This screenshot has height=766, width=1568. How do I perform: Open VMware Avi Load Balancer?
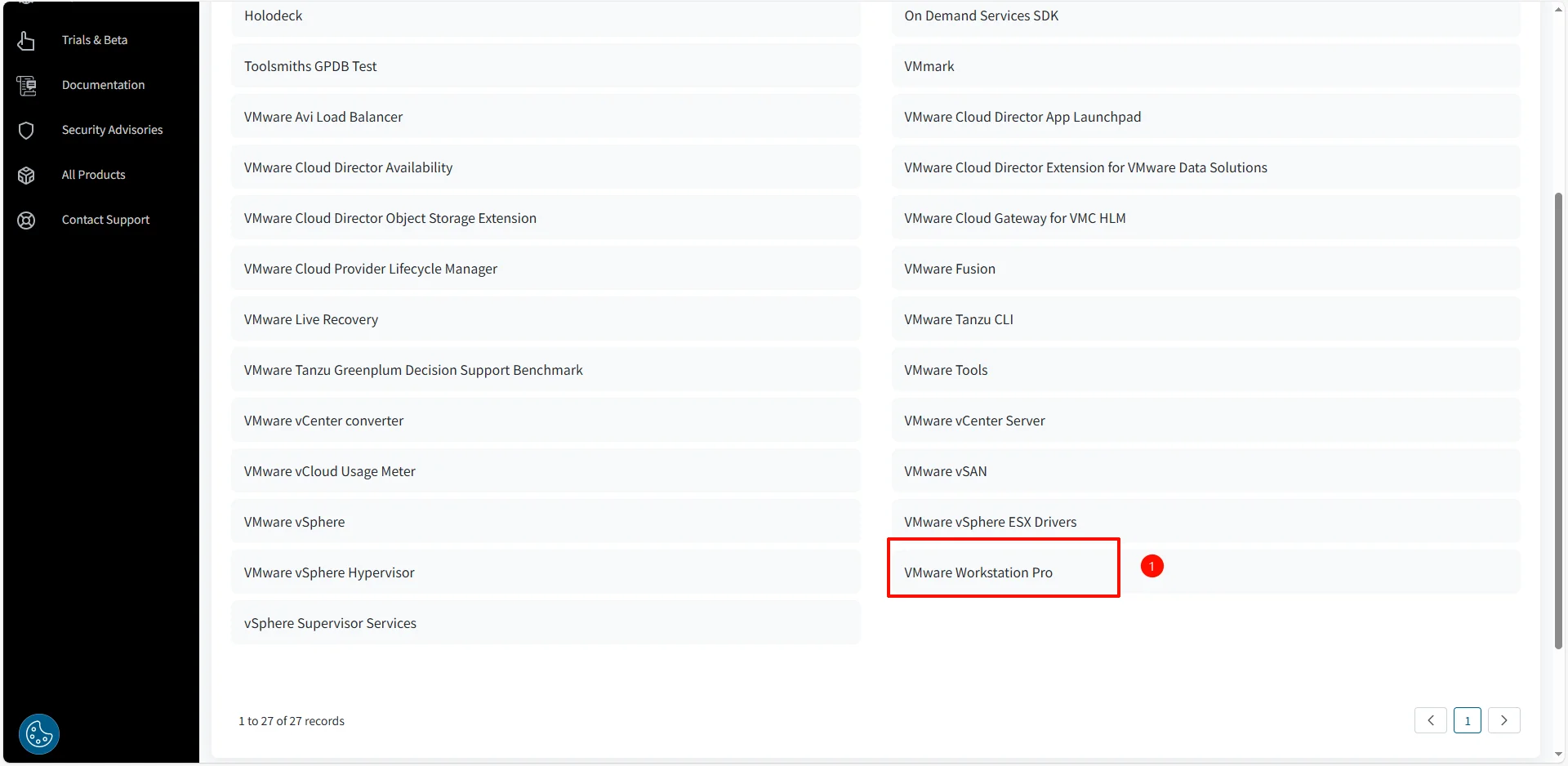tap(323, 117)
